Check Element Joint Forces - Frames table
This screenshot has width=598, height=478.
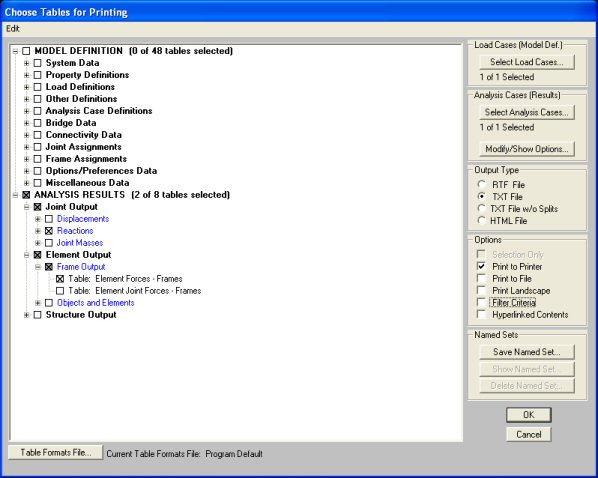[x=60, y=291]
